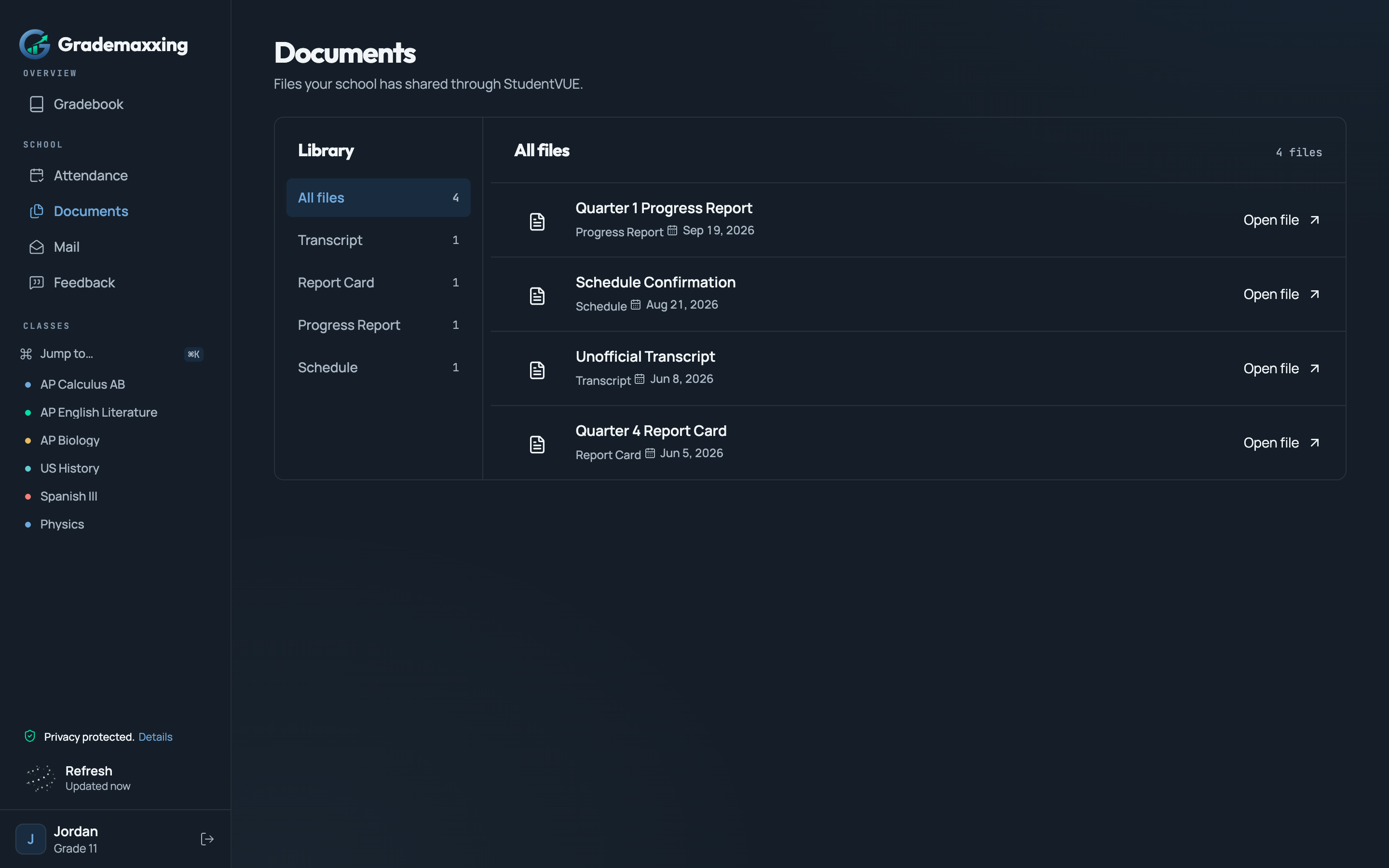Screen dimensions: 1389x868
Task: Click the blue dot next to AP Calculus AB
Action: (x=27, y=385)
